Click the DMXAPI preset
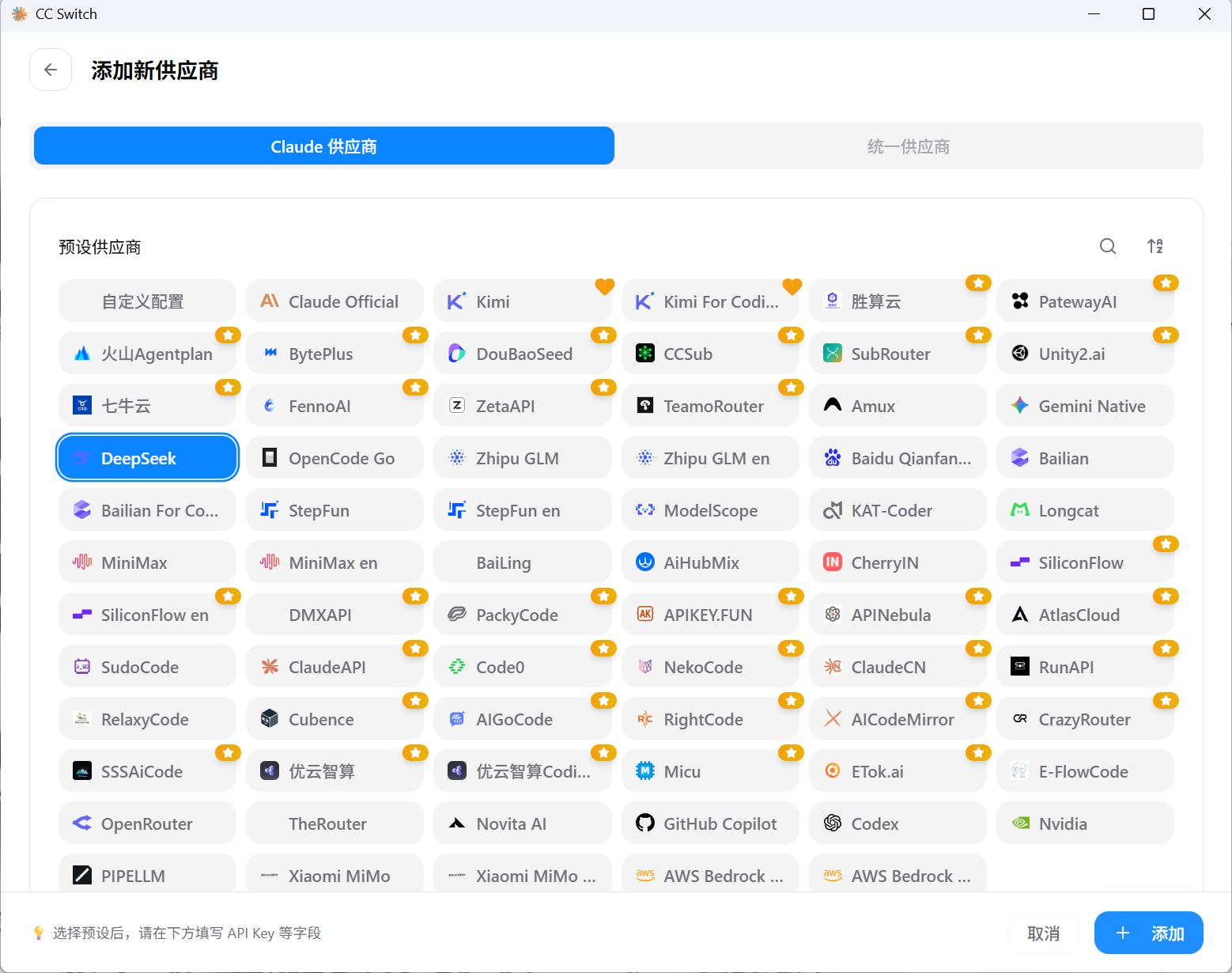 click(x=335, y=615)
